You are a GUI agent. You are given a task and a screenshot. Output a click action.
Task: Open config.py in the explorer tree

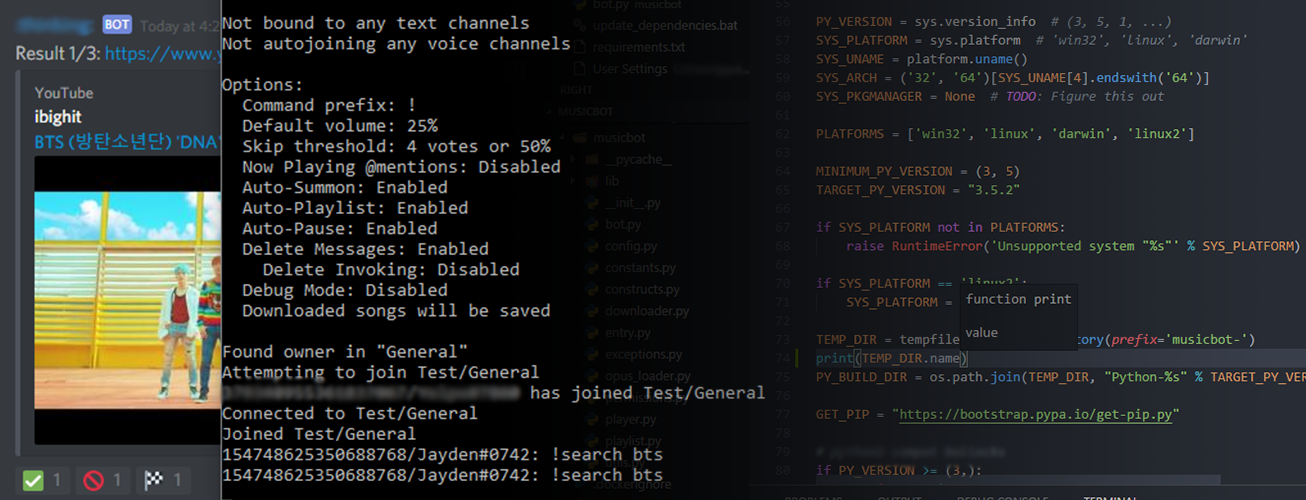point(631,246)
